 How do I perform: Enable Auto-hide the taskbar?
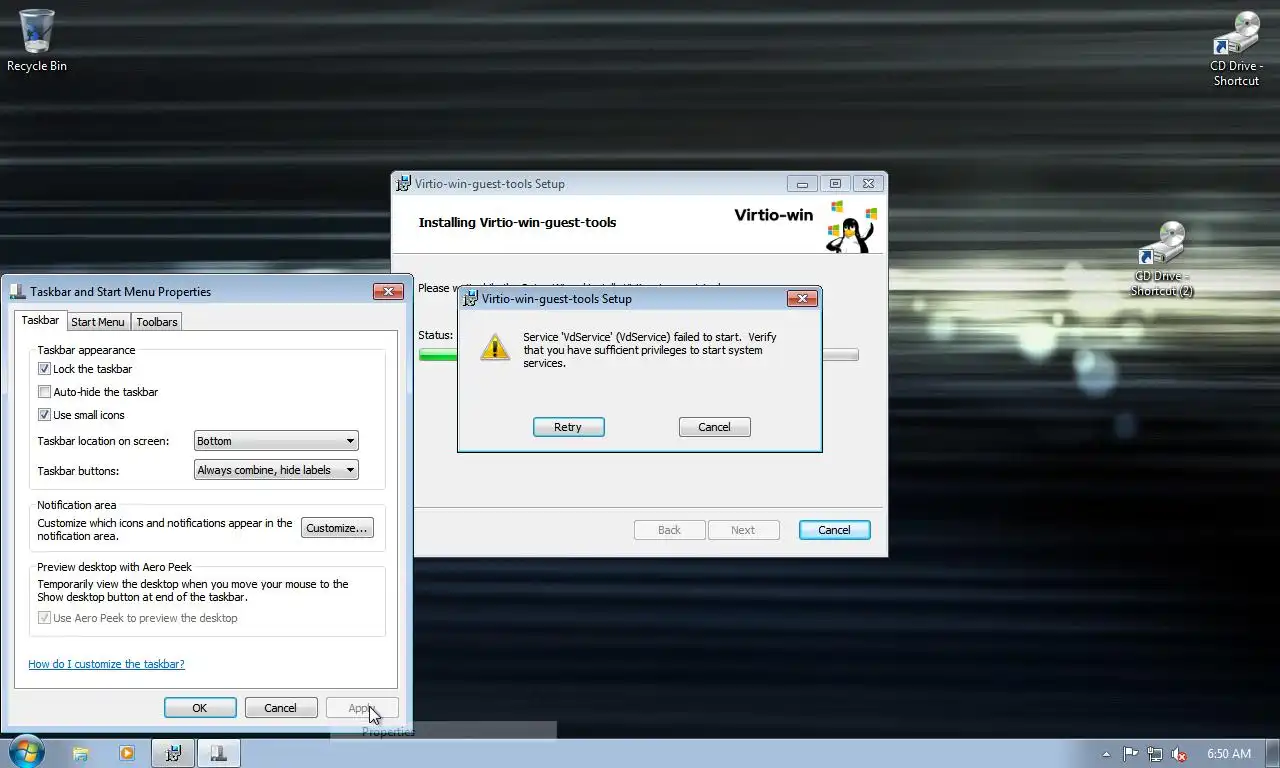pos(44,392)
